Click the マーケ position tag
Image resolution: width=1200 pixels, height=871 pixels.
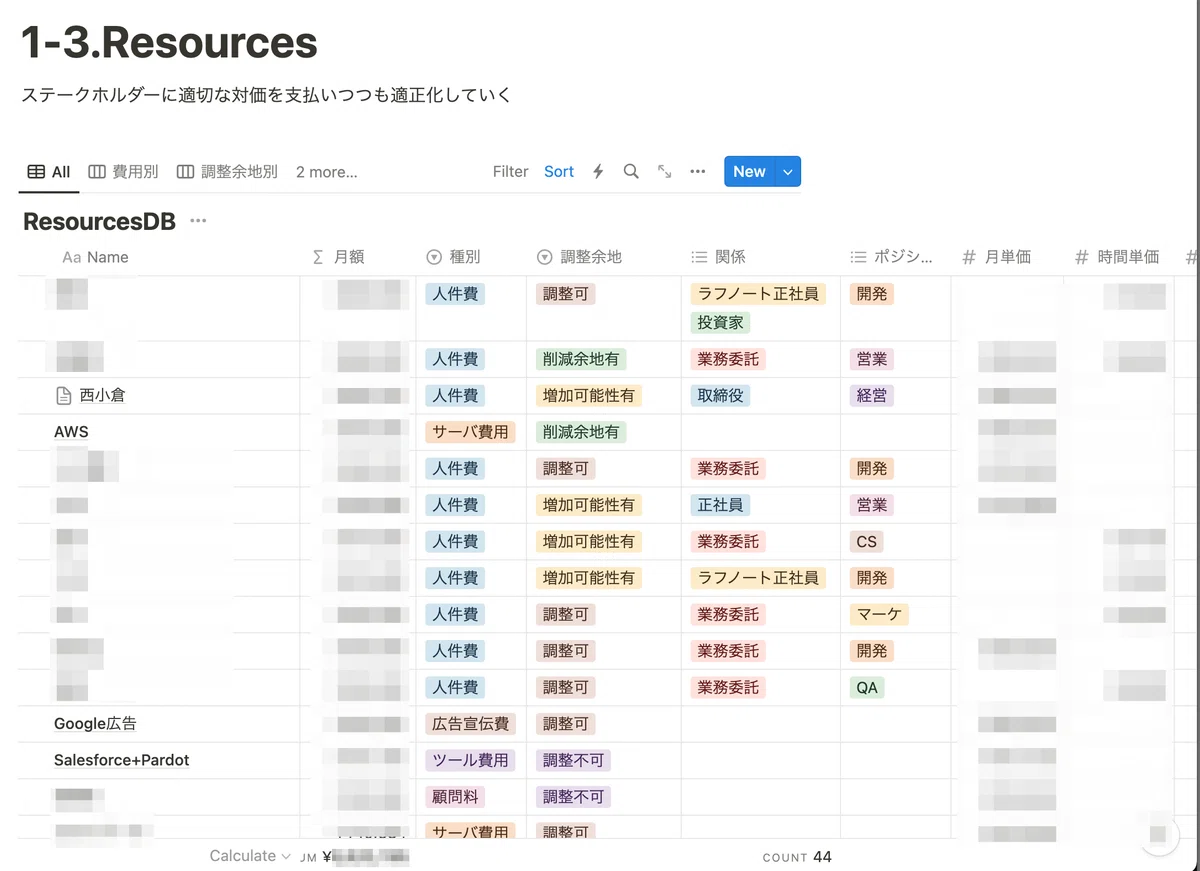click(879, 614)
